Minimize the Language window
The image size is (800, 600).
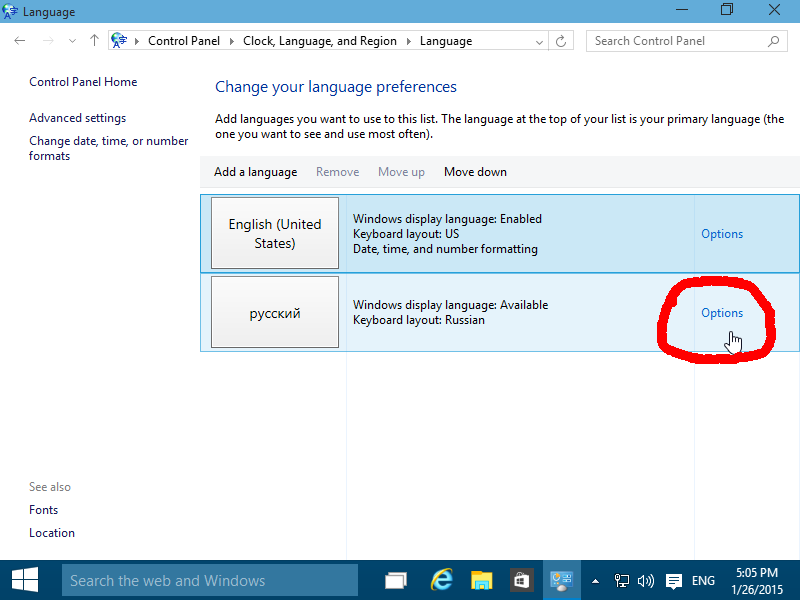coord(682,10)
